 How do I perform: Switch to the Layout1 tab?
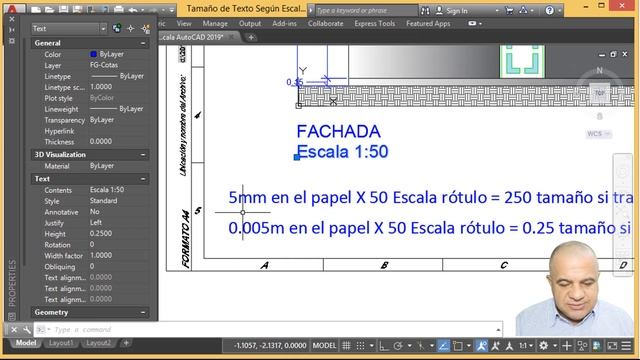[x=61, y=343]
